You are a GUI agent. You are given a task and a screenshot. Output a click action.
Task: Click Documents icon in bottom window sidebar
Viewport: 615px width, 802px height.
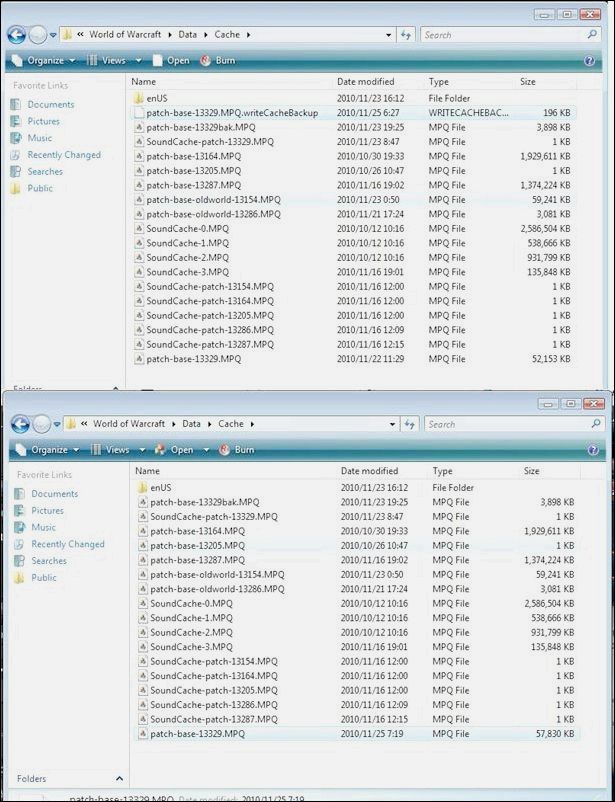pos(19,494)
